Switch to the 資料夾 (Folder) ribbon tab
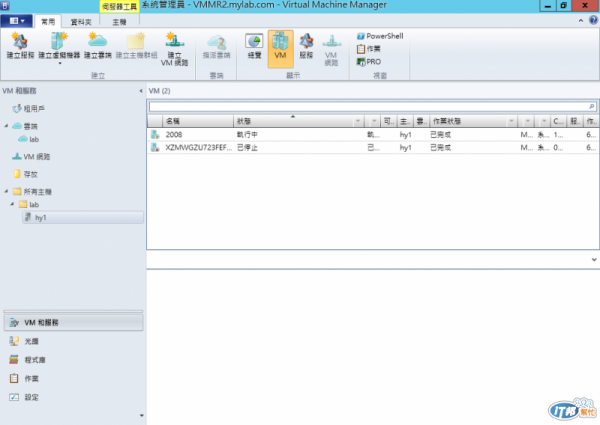 click(81, 22)
